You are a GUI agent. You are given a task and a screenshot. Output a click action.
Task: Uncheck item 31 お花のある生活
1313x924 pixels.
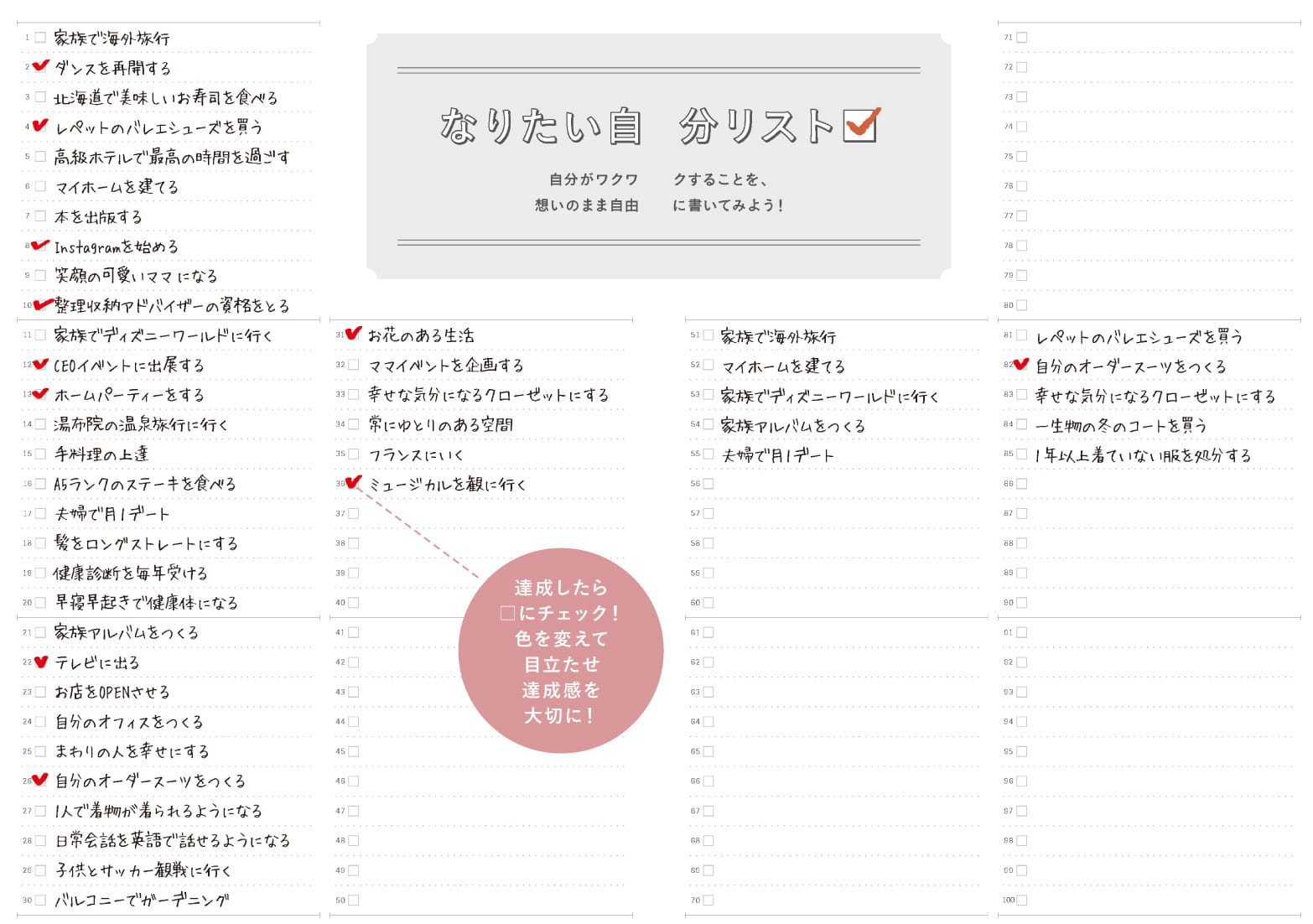(353, 334)
